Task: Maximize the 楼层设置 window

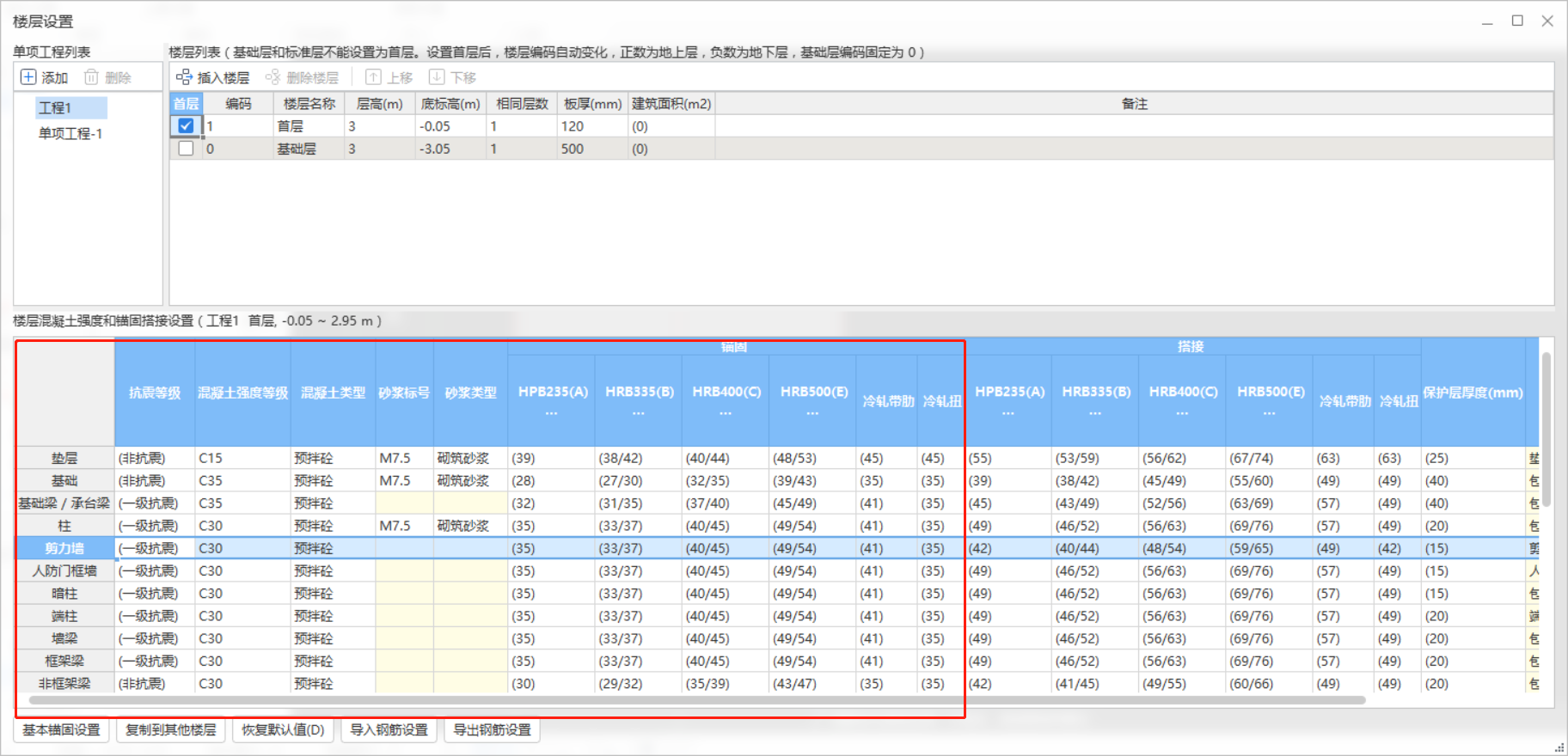Action: pyautogui.click(x=1517, y=21)
